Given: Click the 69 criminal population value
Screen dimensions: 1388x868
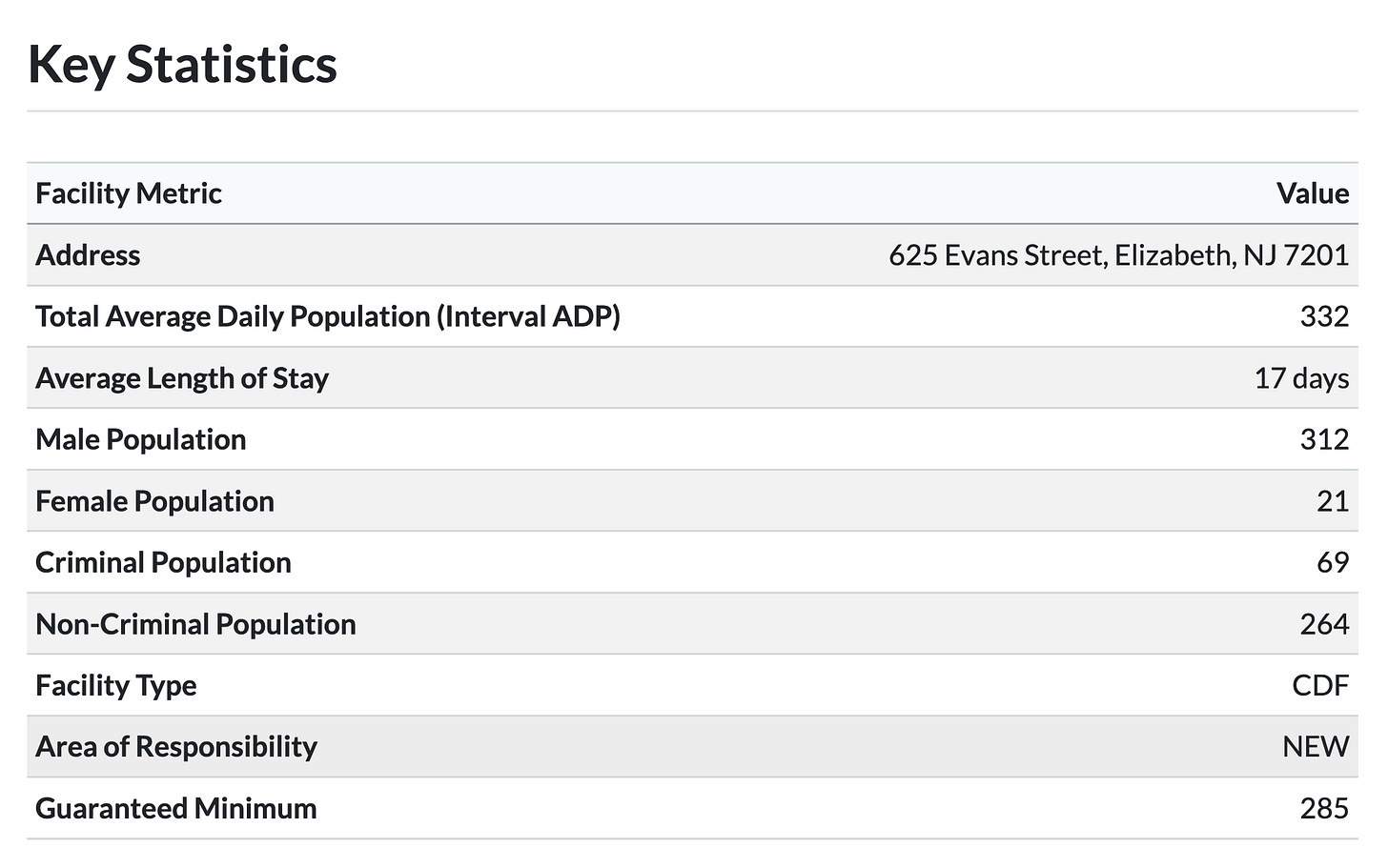Looking at the screenshot, I should [1332, 562].
